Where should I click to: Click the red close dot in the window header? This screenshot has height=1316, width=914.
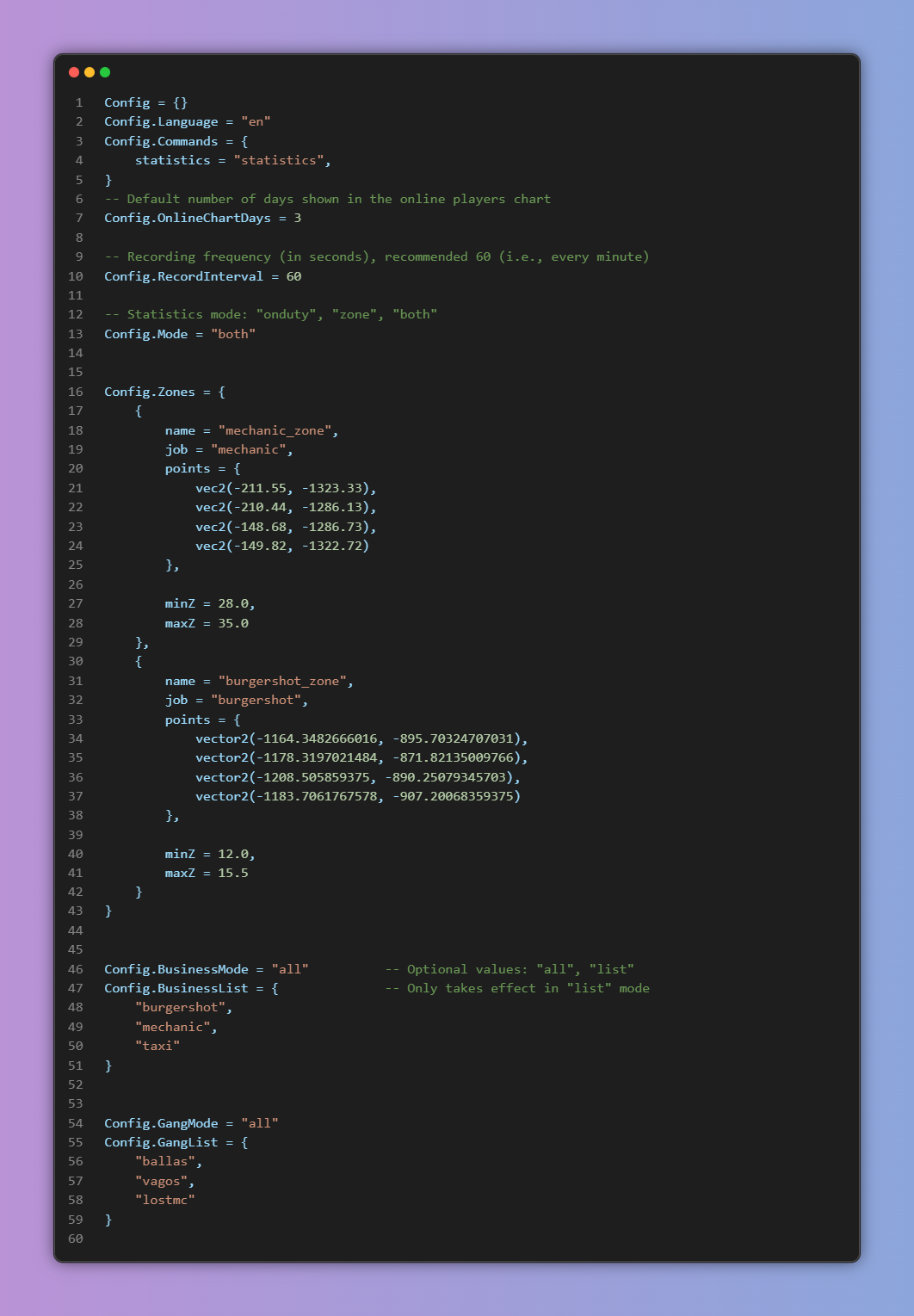(74, 72)
